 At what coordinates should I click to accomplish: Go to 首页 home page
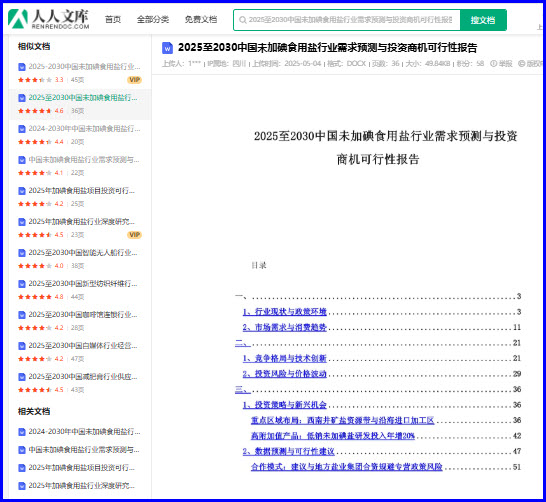(113, 19)
